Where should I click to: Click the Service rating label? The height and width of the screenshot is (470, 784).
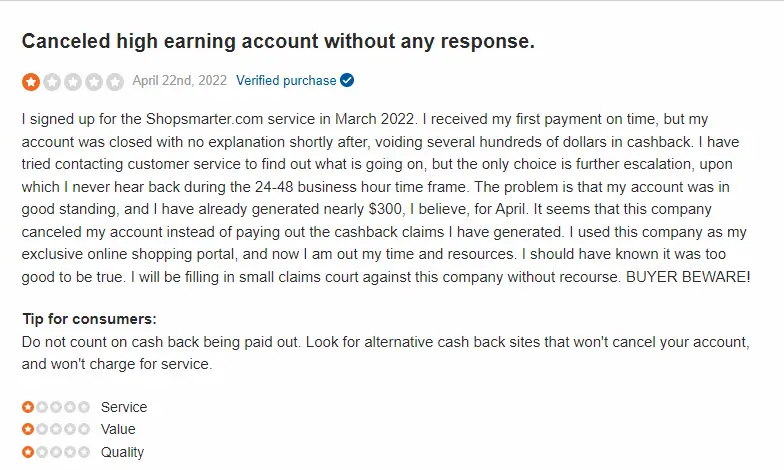(124, 407)
